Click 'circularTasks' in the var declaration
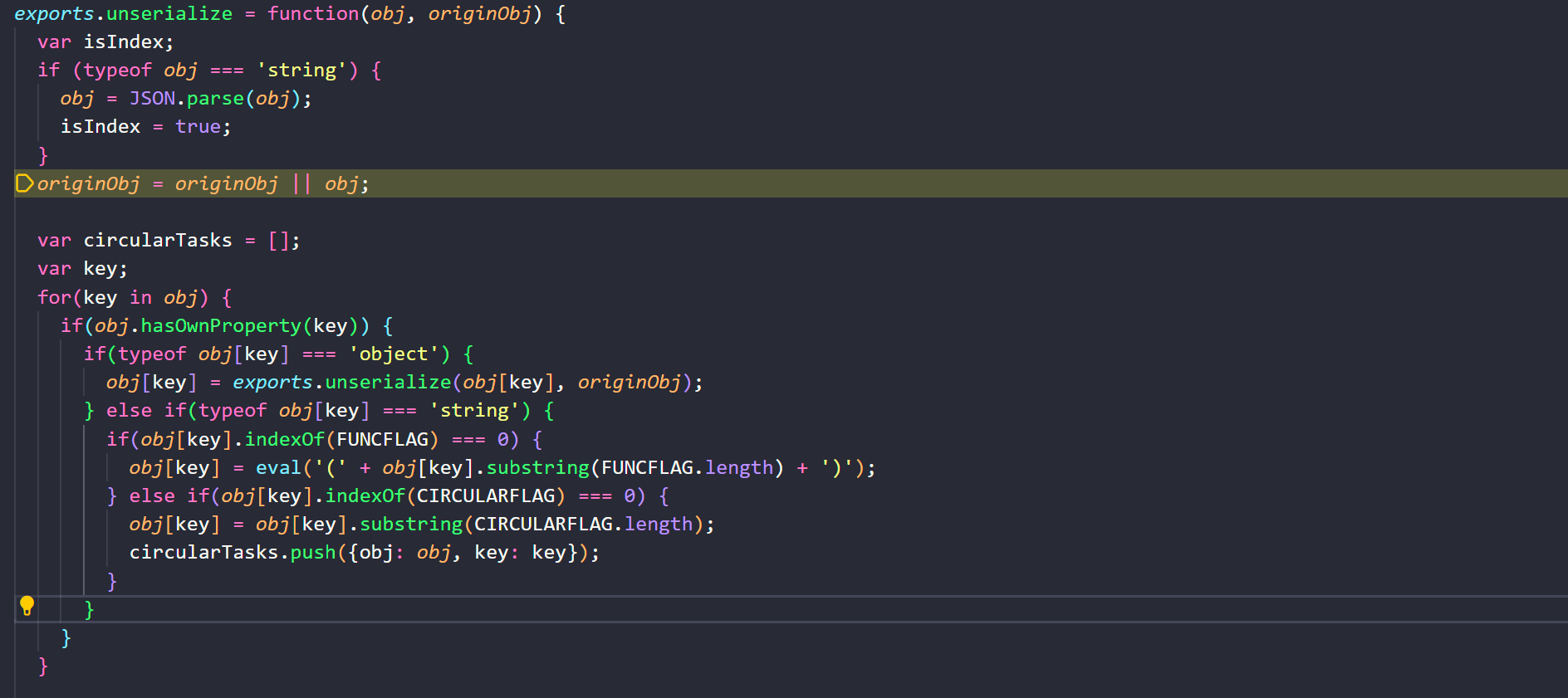The height and width of the screenshot is (698, 1568). pos(158,241)
